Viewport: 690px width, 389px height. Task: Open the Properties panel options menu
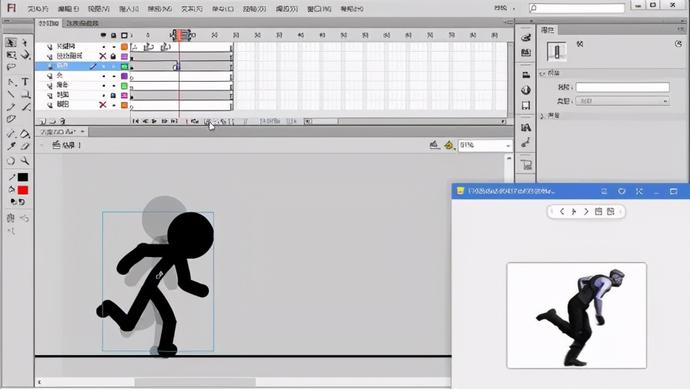click(x=681, y=29)
